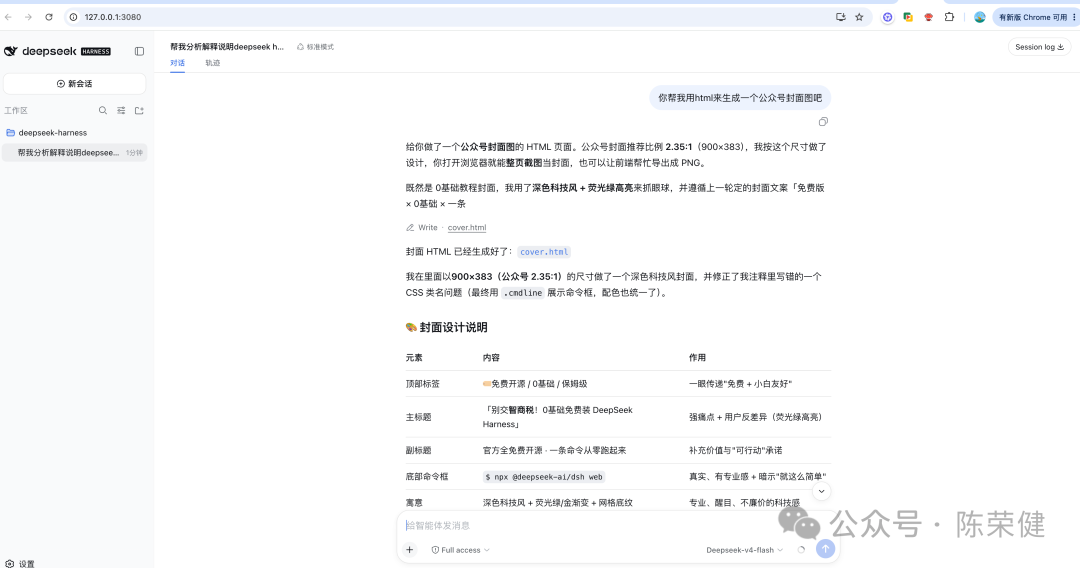Attach a file with the plus button
The width and height of the screenshot is (1080, 568).
[409, 549]
